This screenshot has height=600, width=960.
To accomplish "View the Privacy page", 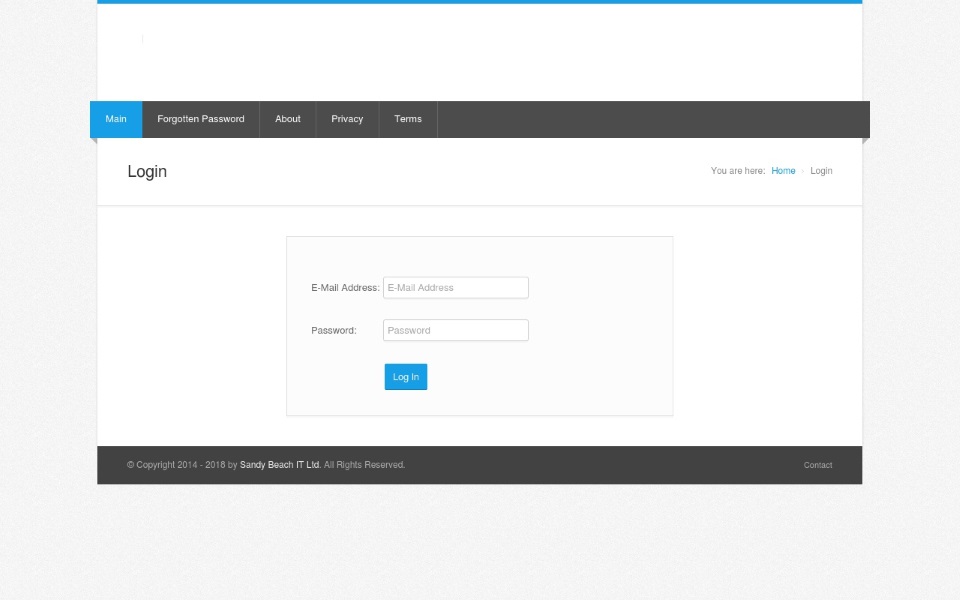I will 347,119.
